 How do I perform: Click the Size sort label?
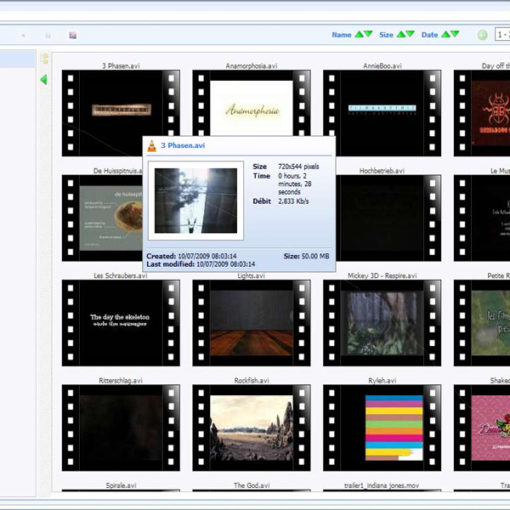386,35
